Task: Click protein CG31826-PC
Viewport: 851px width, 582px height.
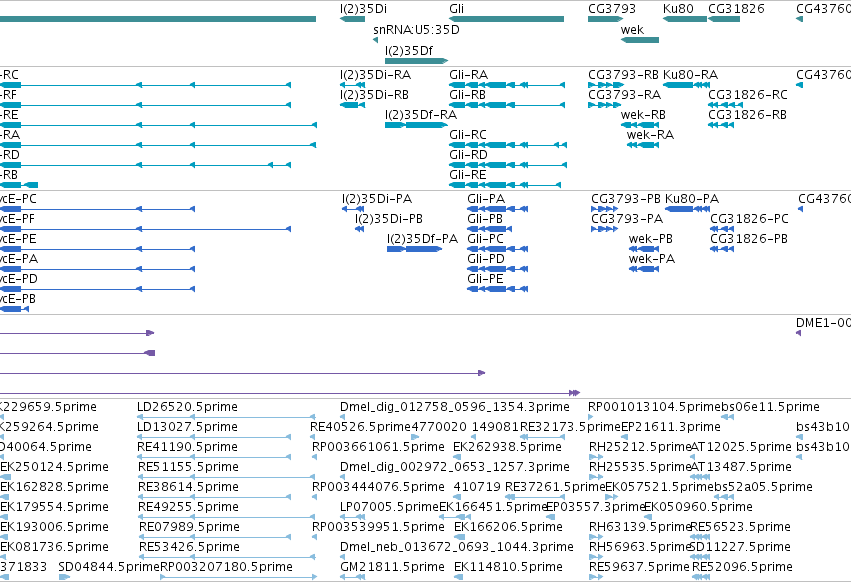Action: (749, 219)
